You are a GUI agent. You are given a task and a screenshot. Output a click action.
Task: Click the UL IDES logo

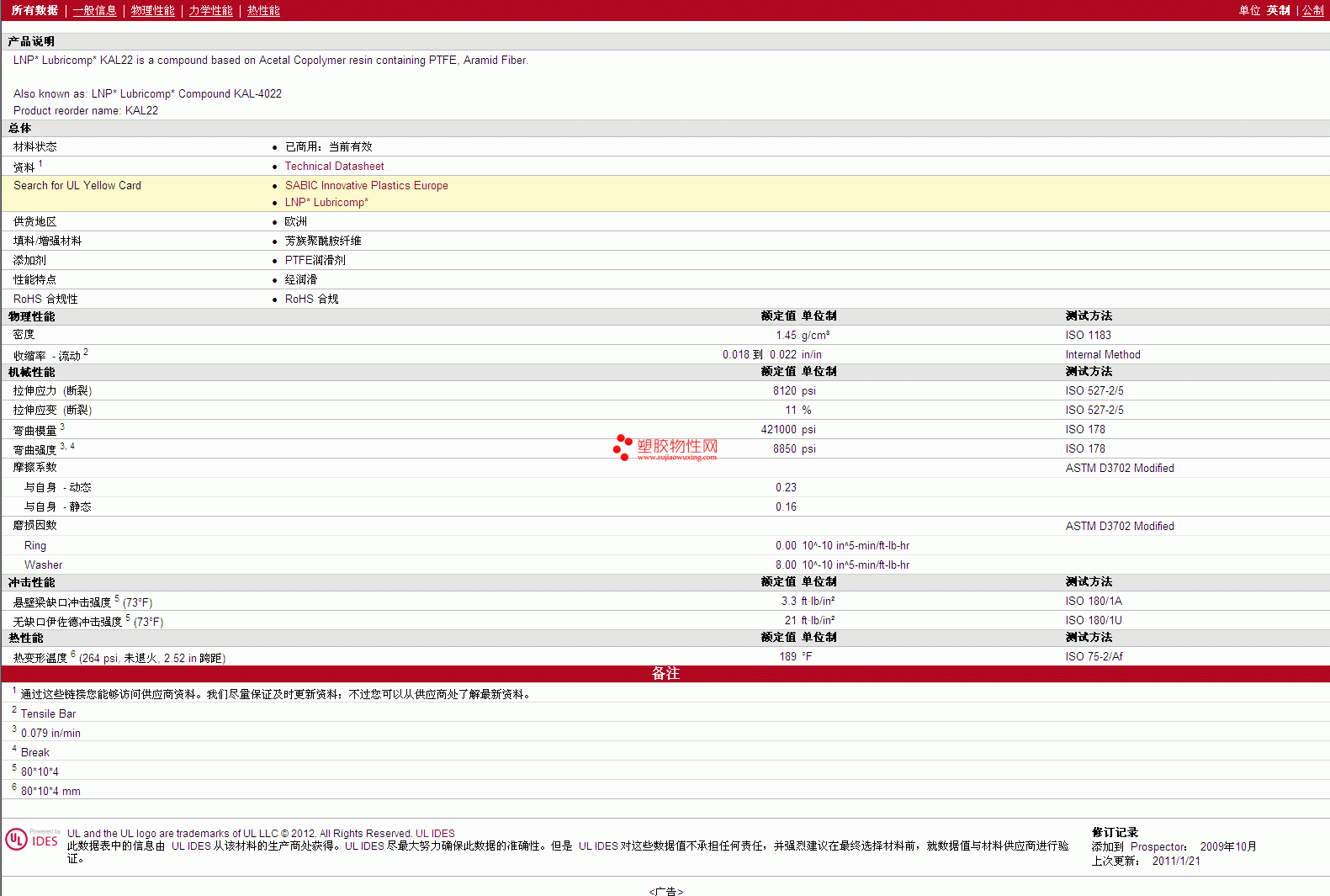pos(32,839)
